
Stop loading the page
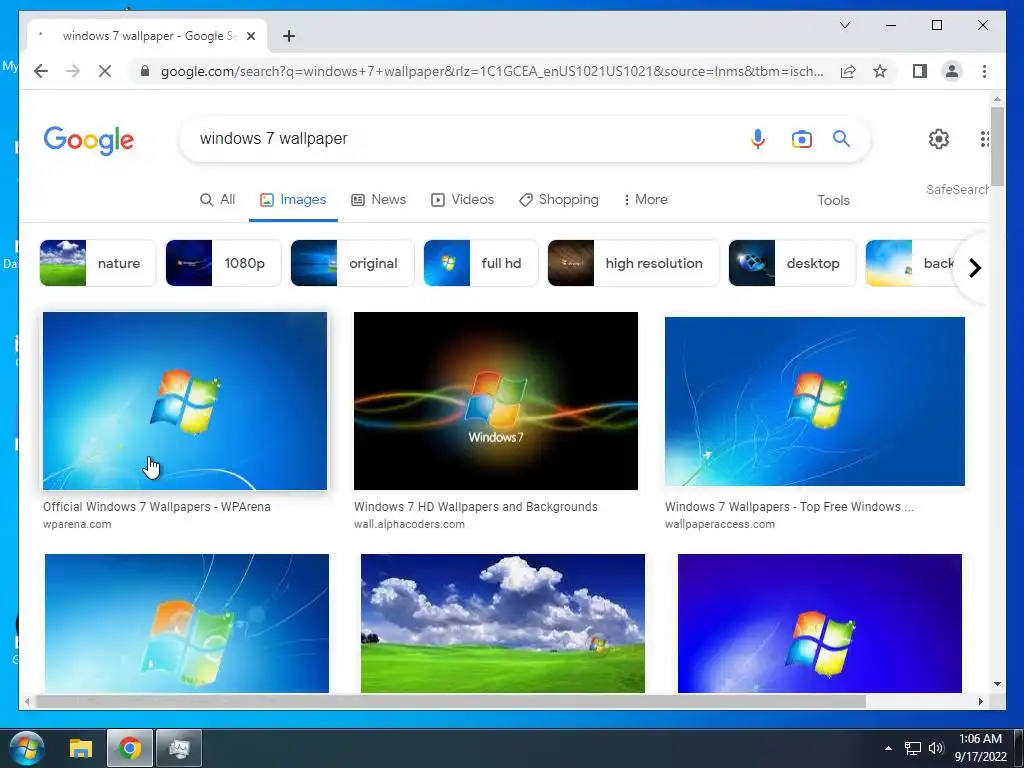[x=104, y=71]
